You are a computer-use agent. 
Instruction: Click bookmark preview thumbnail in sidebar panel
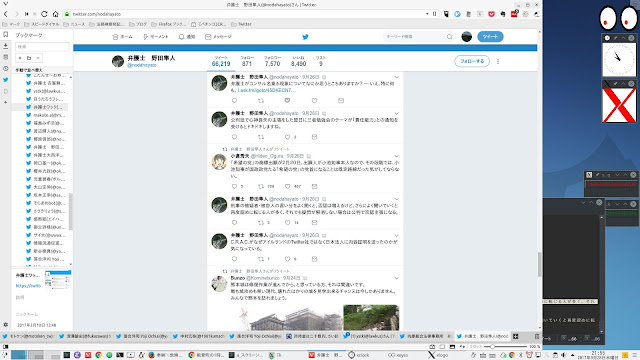(58, 280)
